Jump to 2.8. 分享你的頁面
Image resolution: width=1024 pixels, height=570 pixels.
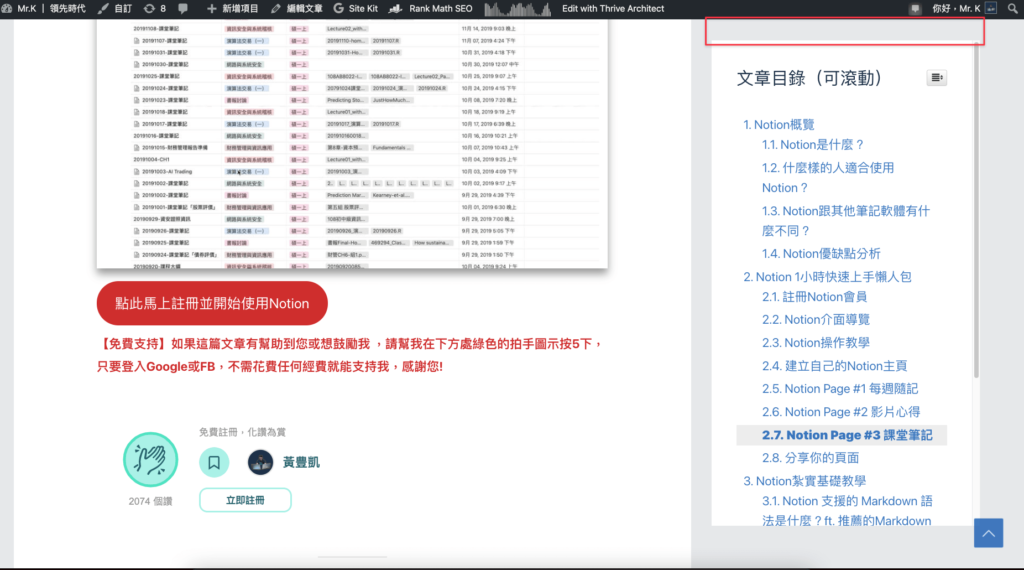[810, 458]
